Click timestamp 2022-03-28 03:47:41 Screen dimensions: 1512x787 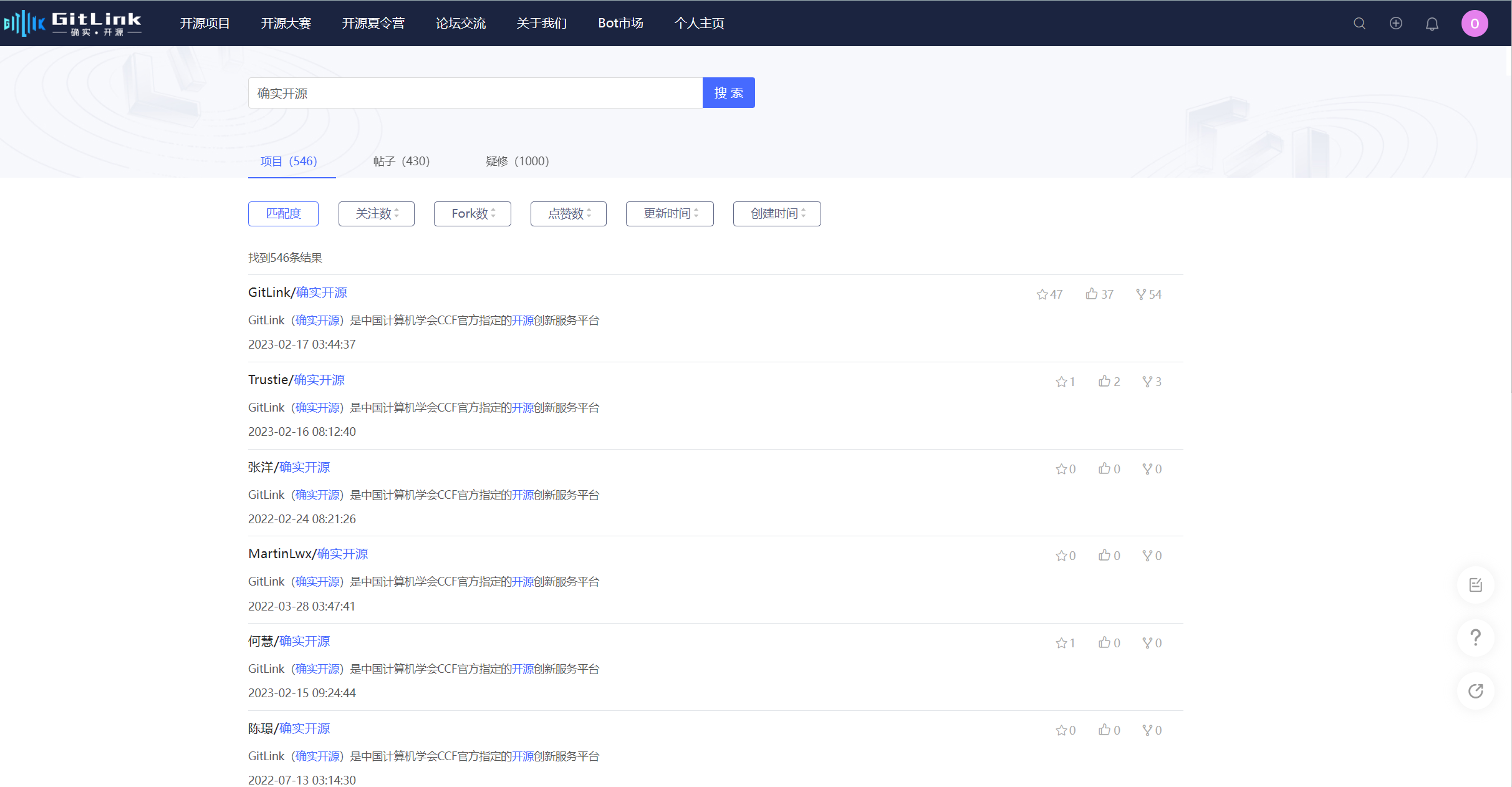[302, 606]
